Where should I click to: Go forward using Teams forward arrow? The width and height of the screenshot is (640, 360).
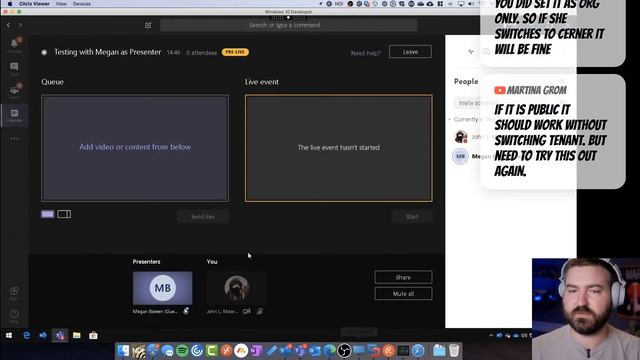pos(20,25)
